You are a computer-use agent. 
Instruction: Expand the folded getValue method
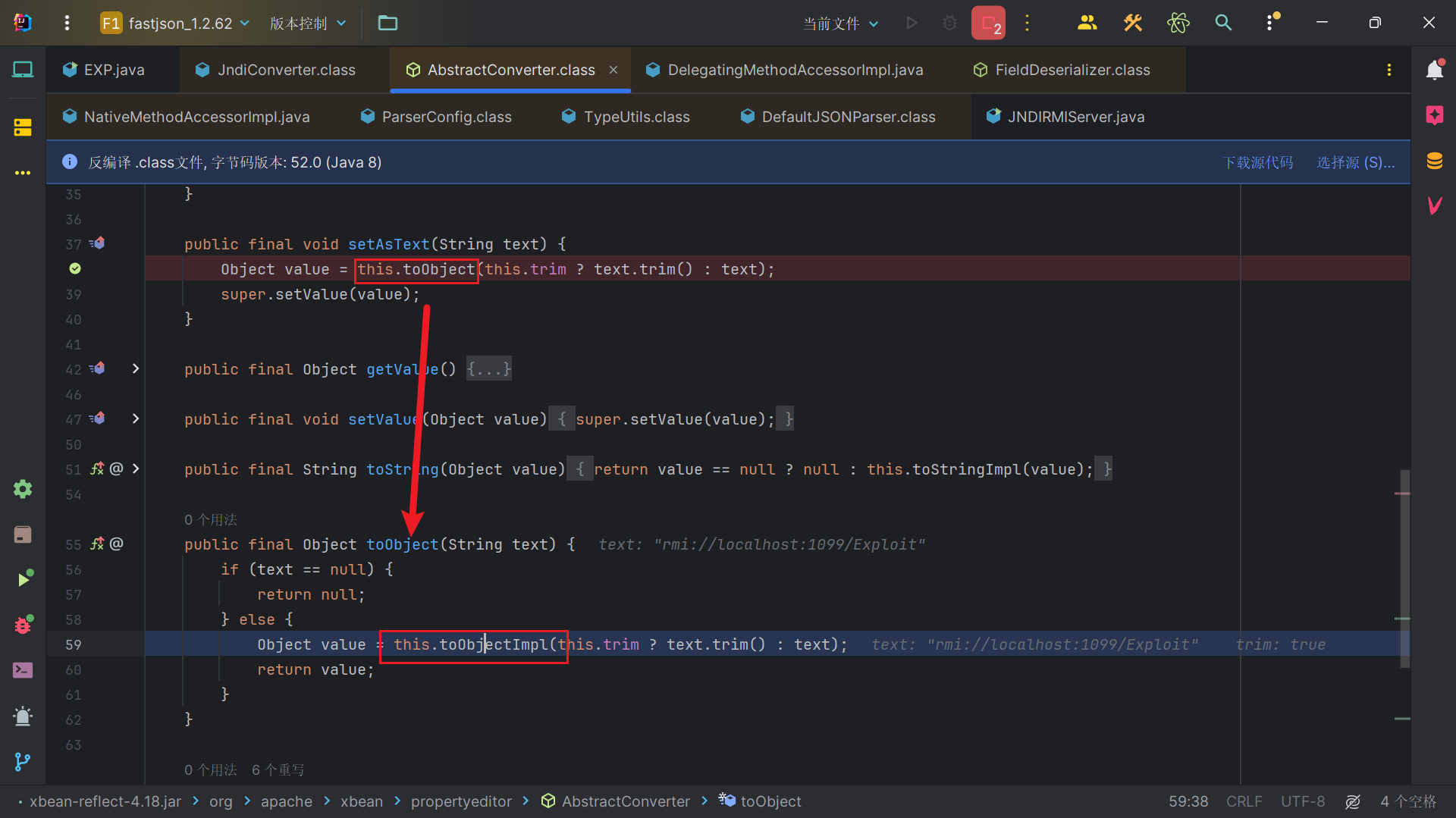135,368
